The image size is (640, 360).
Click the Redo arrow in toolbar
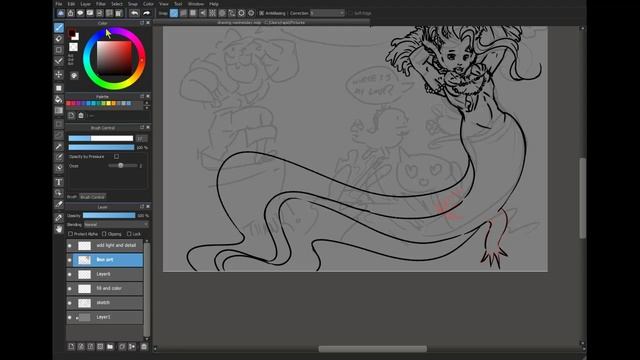tap(146, 13)
